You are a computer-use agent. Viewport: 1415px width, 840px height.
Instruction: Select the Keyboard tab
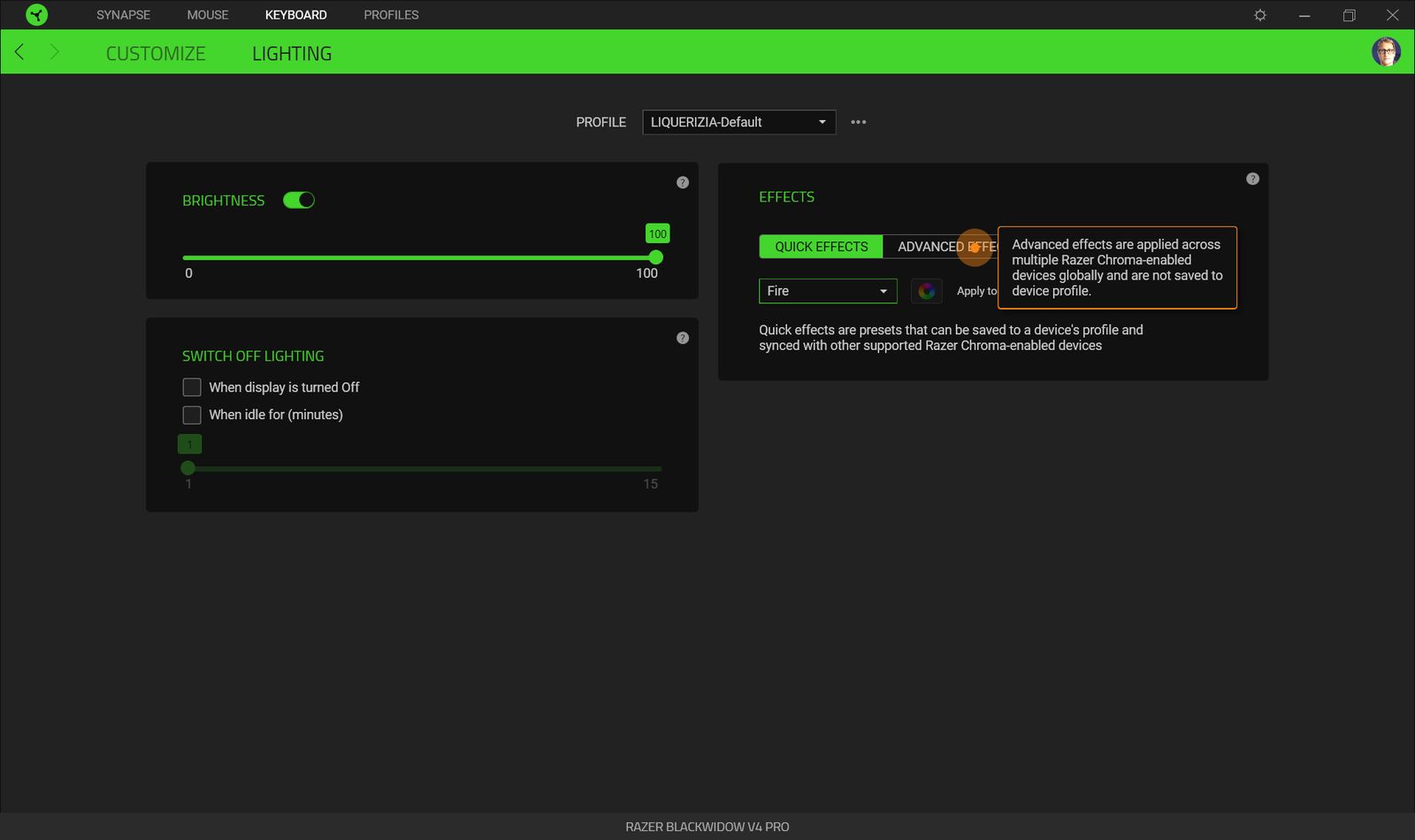pos(295,15)
